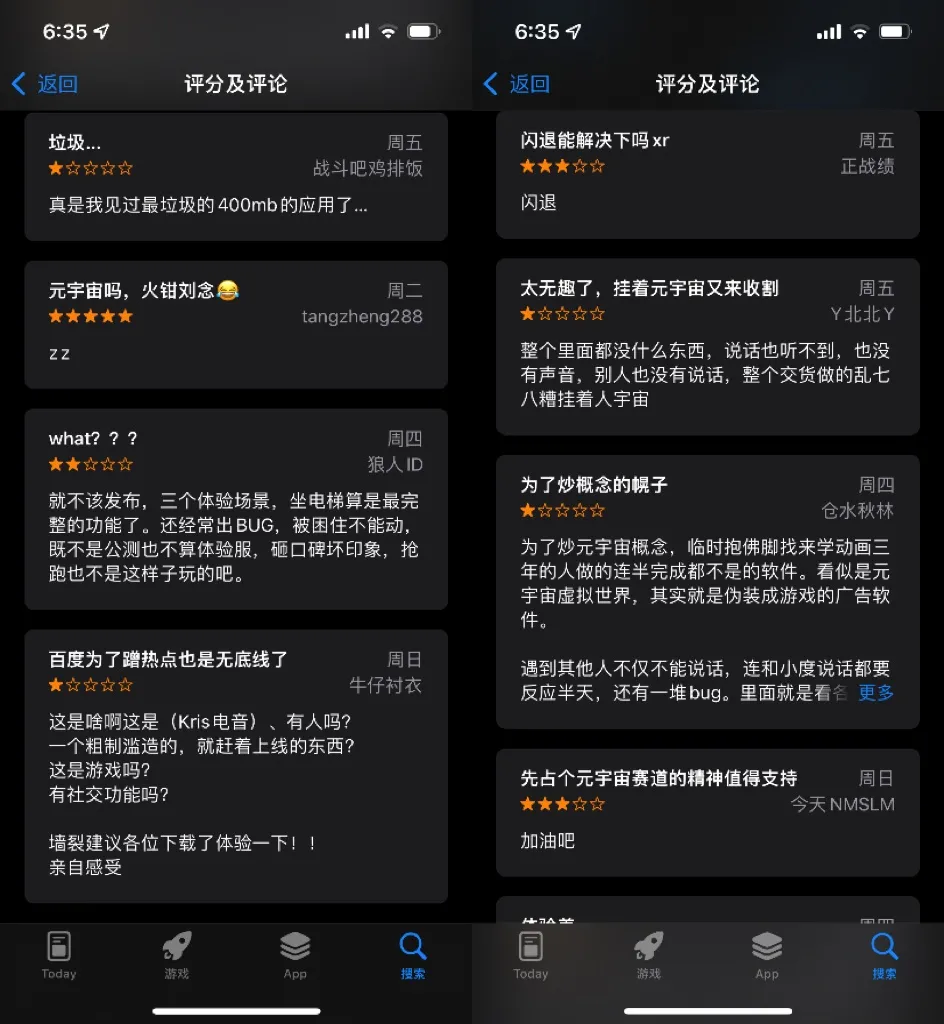
Task: Select the 搜索 magnifier tab in left phone
Action: [413, 955]
